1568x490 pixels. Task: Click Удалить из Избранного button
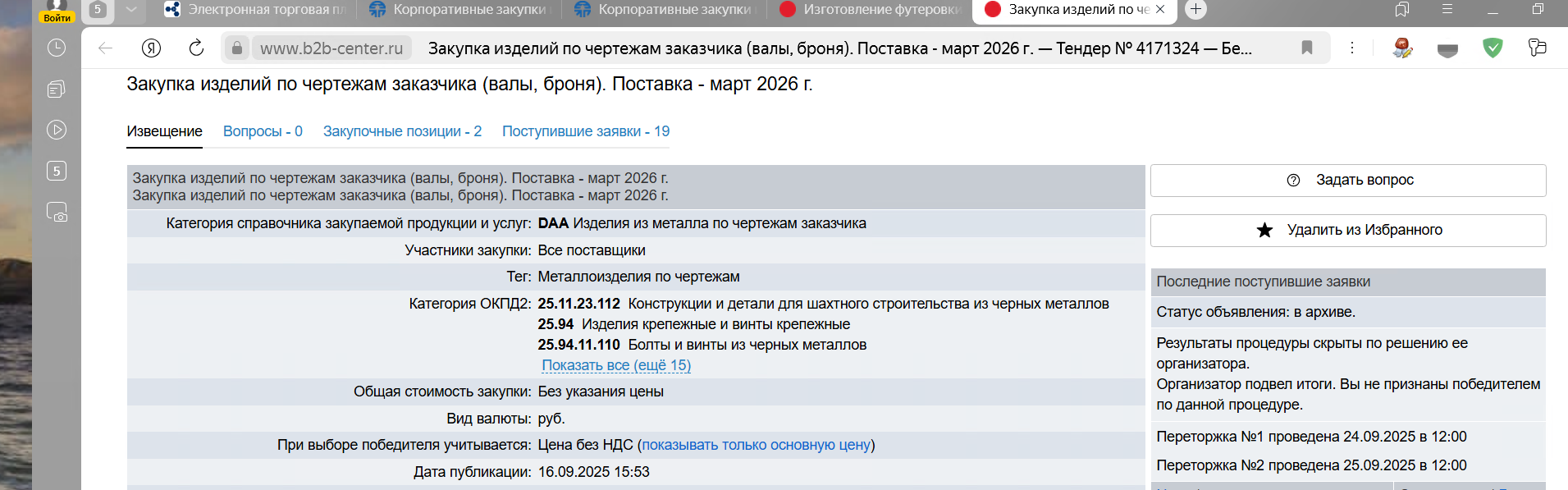click(1348, 231)
